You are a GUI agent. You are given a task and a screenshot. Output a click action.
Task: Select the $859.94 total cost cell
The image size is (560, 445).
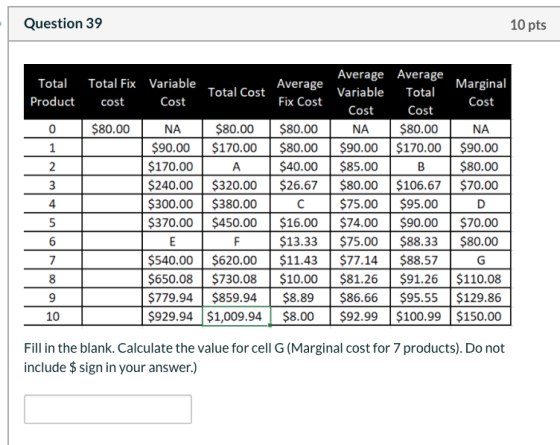coord(236,298)
